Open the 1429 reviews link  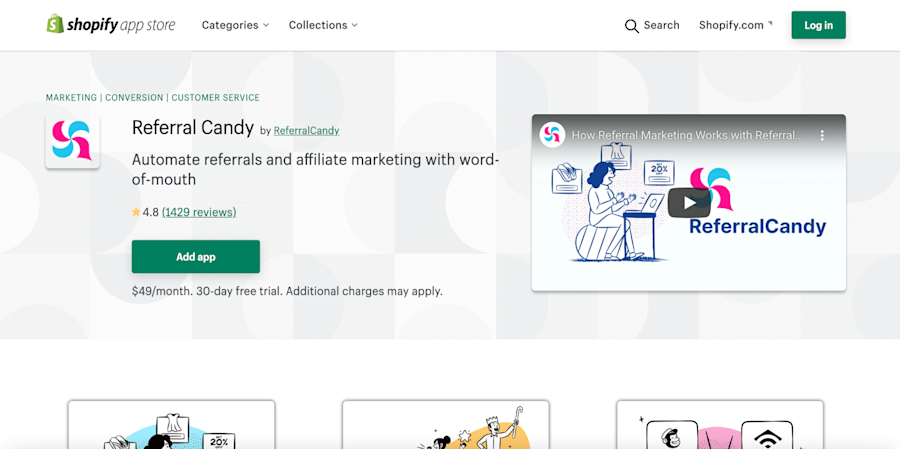pyautogui.click(x=199, y=212)
